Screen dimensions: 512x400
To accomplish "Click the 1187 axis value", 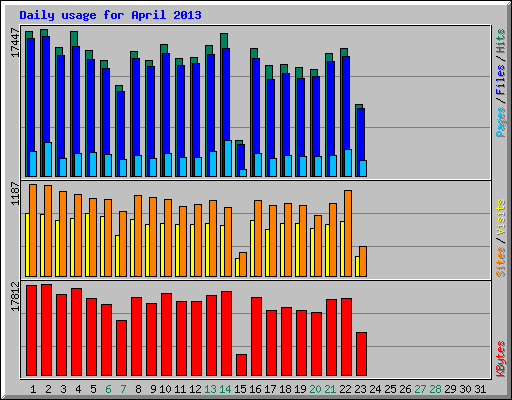I will coord(16,194).
